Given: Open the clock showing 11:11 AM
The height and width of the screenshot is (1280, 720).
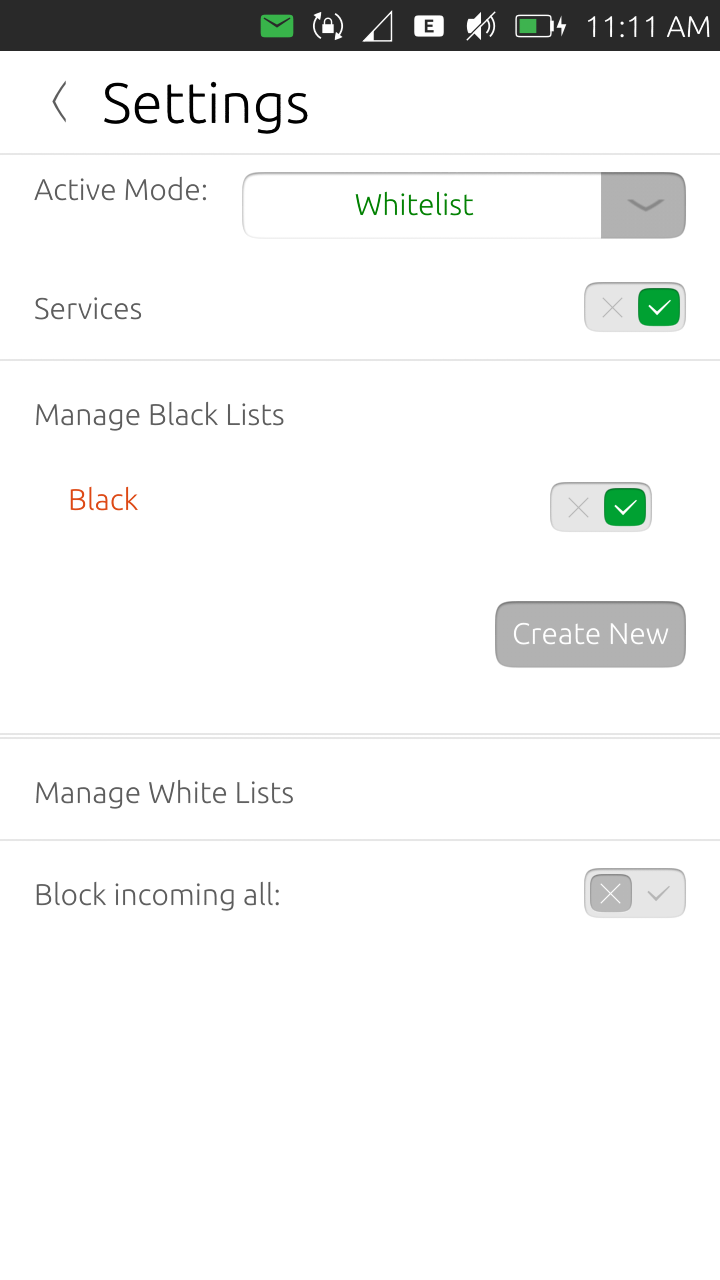Looking at the screenshot, I should 647,27.
